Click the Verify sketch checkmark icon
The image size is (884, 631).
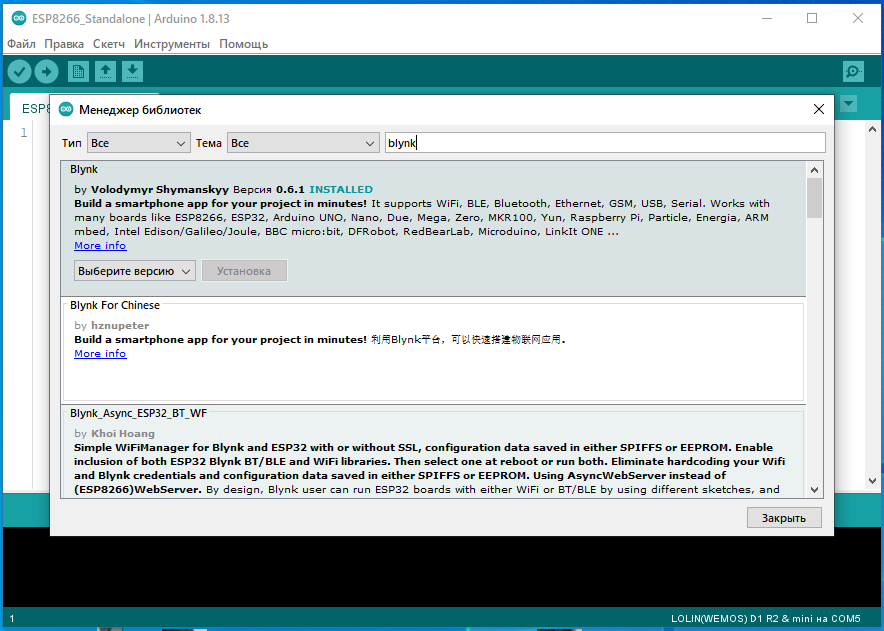click(19, 71)
